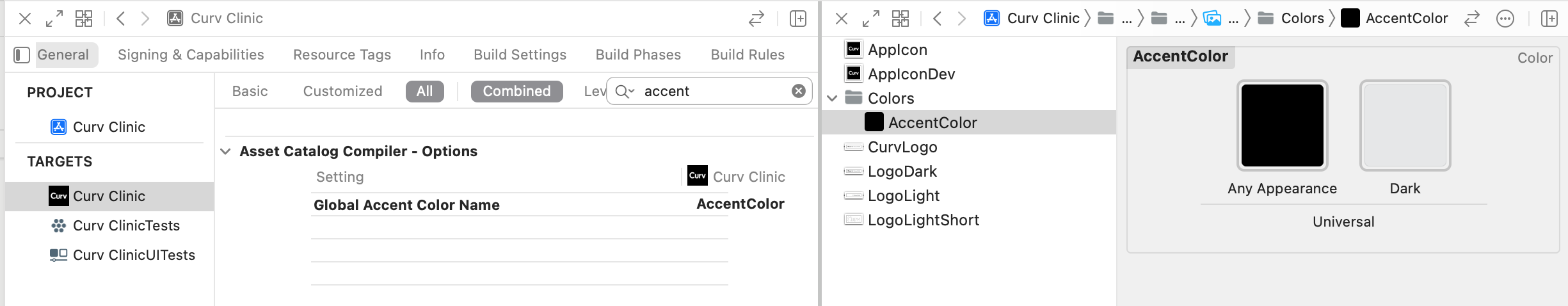Select the Dark appearance color well
Image resolution: width=1568 pixels, height=306 pixels.
(x=1405, y=125)
